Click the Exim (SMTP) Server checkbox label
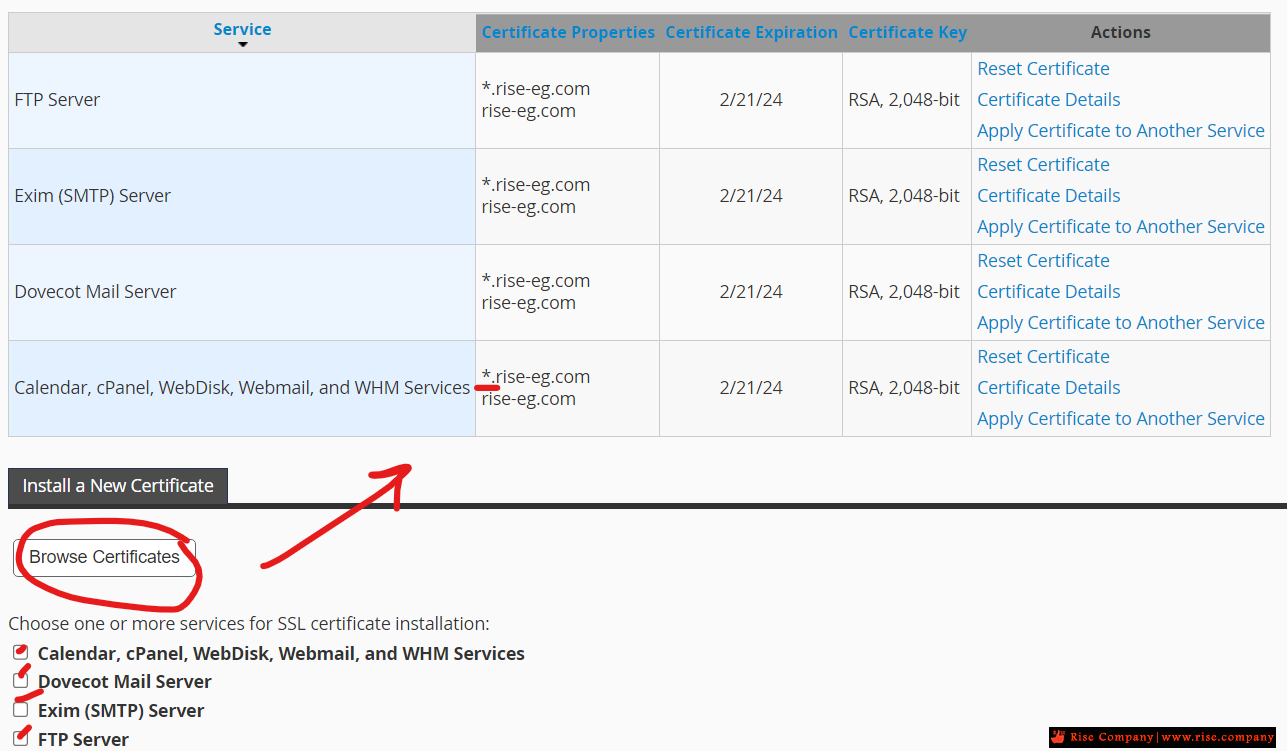 click(121, 711)
